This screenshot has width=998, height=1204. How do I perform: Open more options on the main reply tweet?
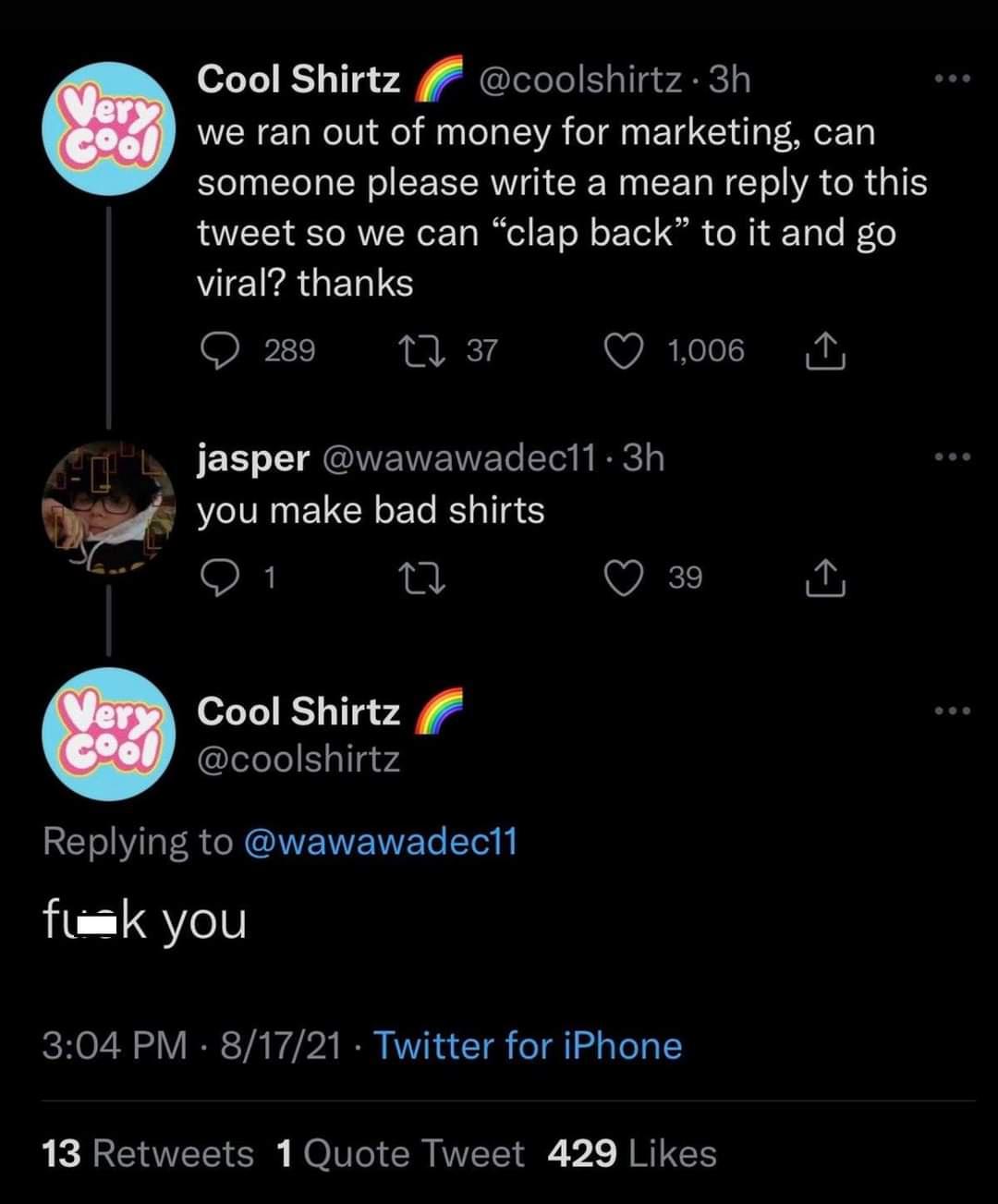coord(952,711)
